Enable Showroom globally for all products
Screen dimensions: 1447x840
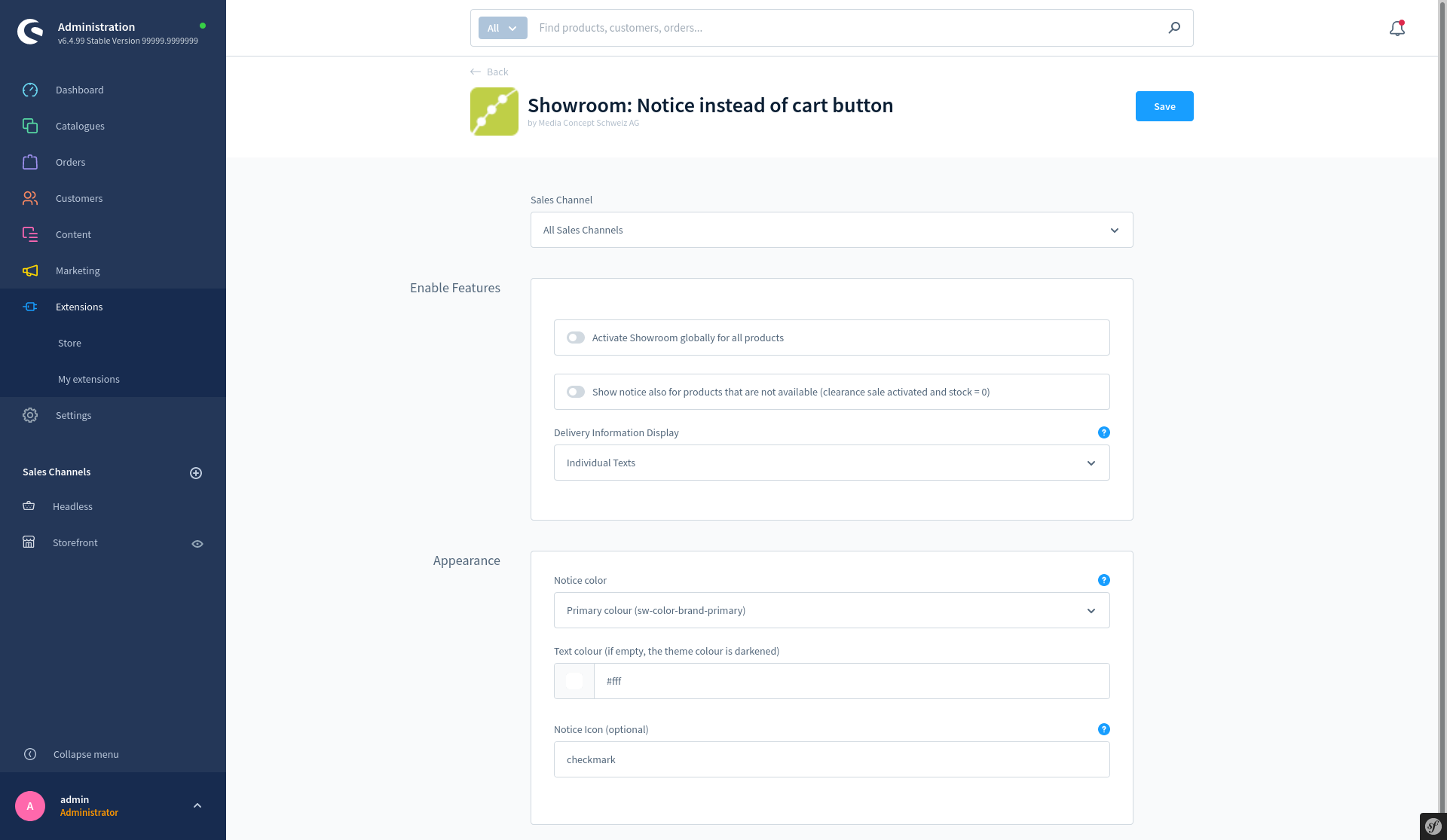click(x=576, y=338)
